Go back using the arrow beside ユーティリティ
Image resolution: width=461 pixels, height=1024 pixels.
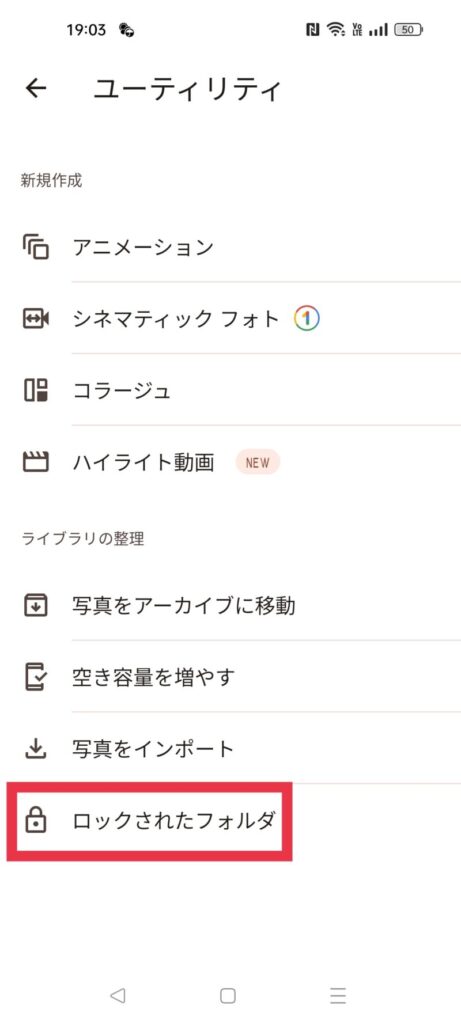(x=36, y=89)
